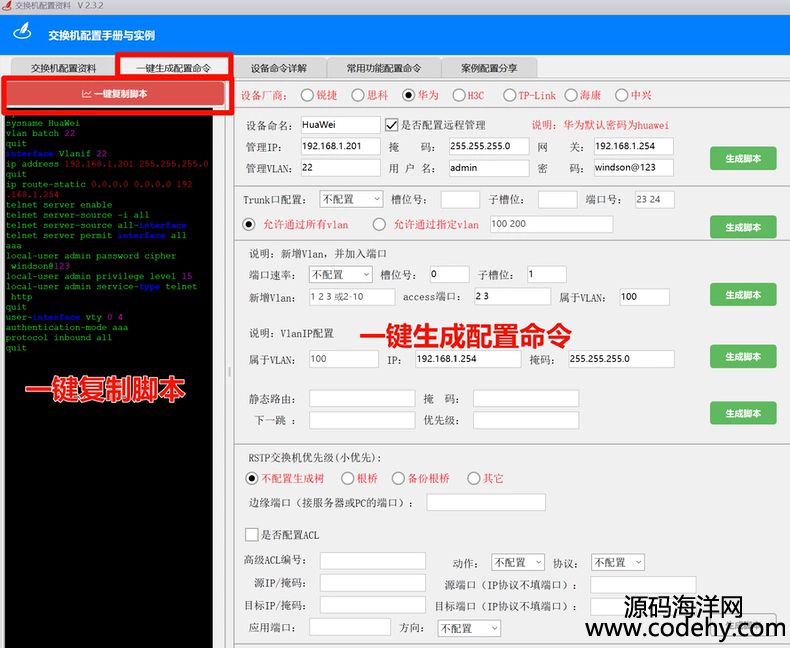
Task: Click the 管理IP field with 192.168.1.201
Action: tap(340, 146)
